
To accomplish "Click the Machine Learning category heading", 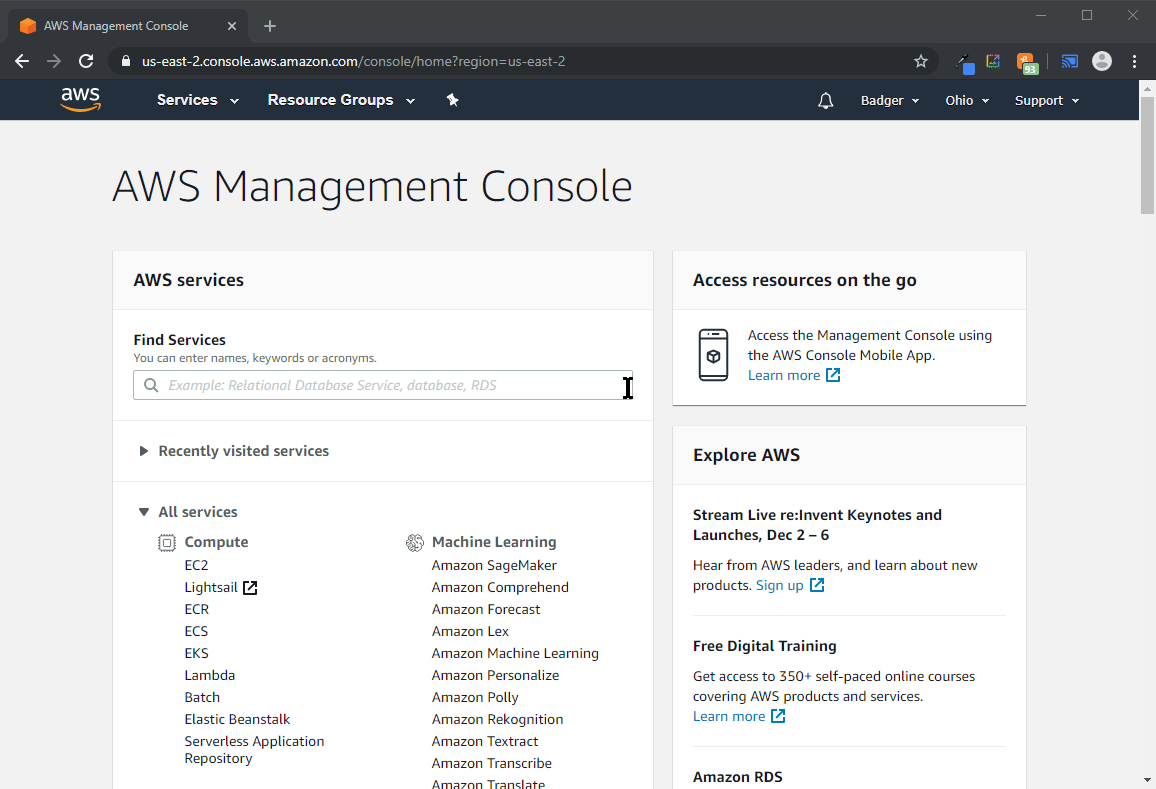I will (494, 542).
